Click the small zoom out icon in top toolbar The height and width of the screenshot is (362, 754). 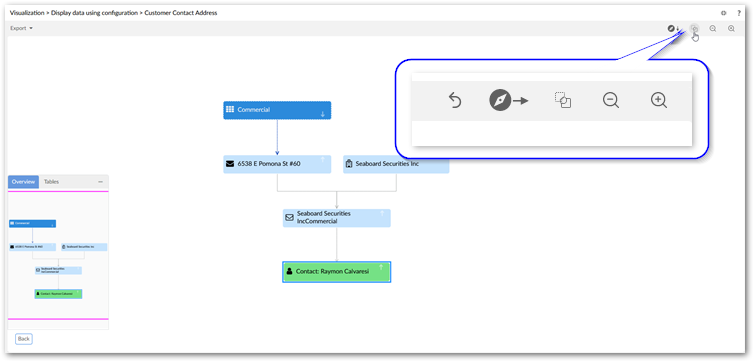(713, 28)
